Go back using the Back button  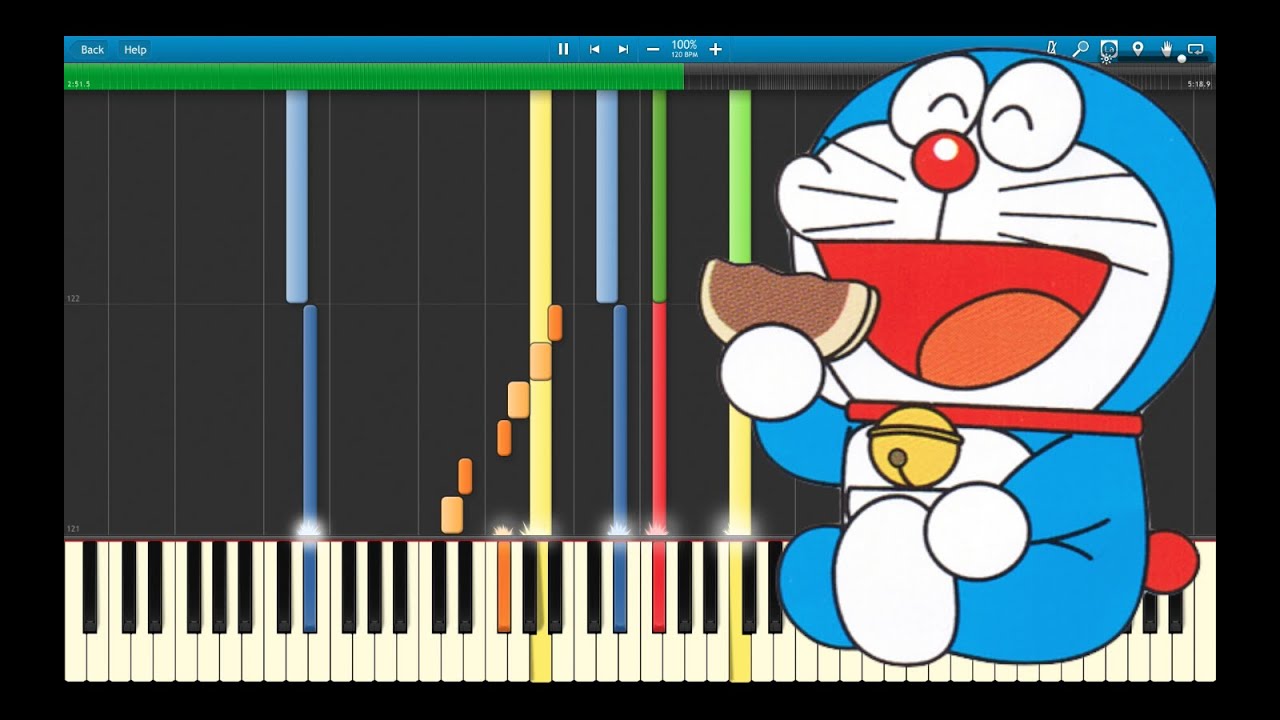[x=92, y=49]
